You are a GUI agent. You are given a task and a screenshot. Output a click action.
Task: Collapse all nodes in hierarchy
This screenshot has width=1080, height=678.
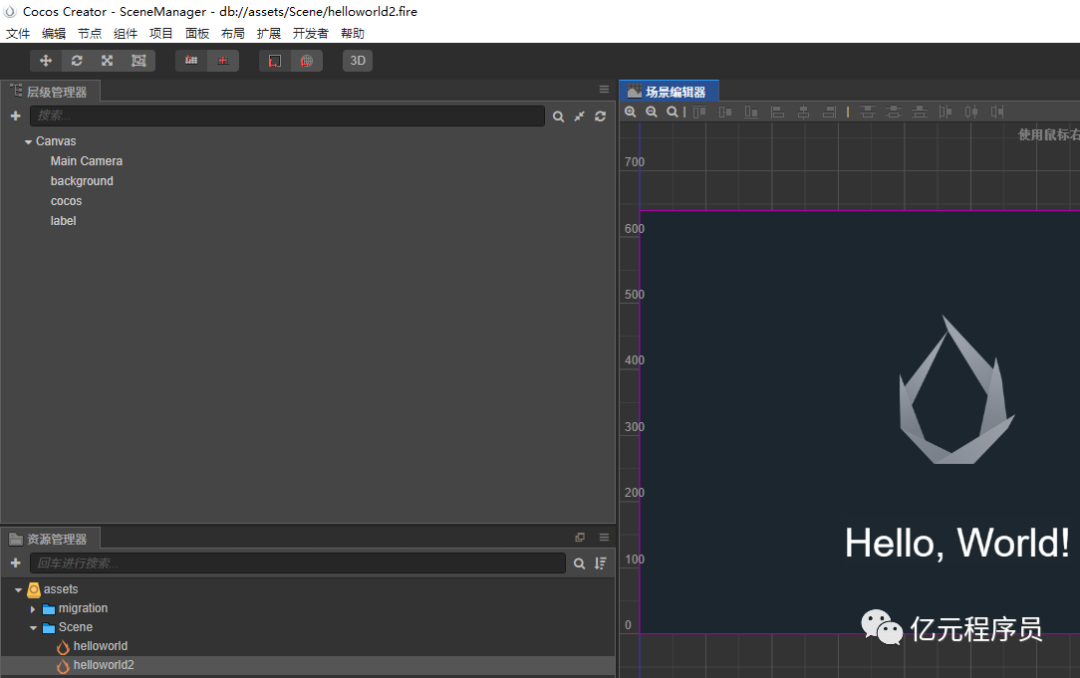tap(579, 116)
